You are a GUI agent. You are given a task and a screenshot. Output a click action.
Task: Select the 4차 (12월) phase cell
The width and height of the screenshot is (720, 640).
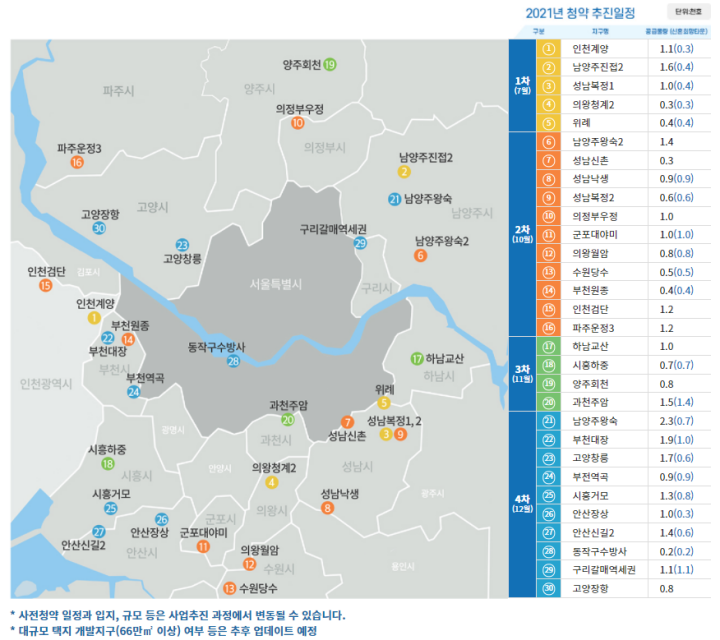[x=523, y=504]
